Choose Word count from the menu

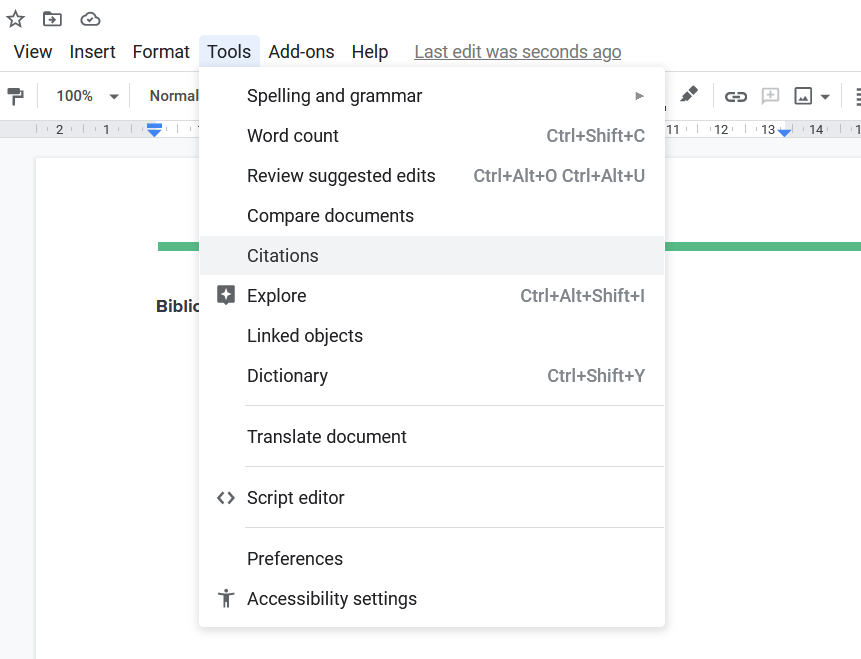coord(292,135)
